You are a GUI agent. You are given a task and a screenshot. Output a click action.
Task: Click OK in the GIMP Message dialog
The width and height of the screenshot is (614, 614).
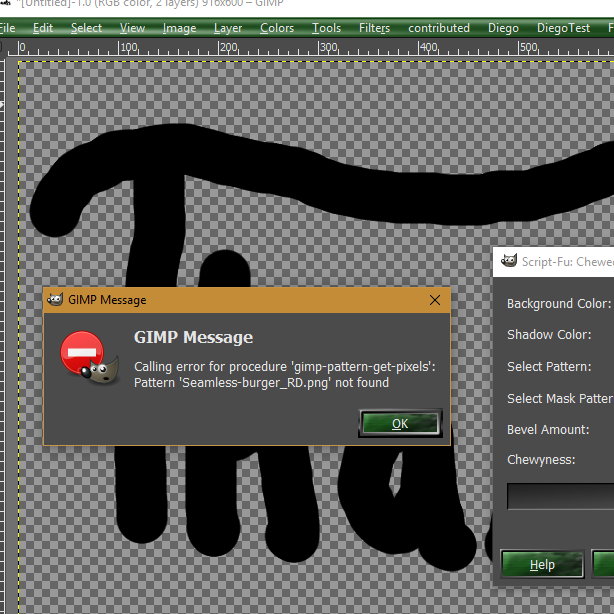pyautogui.click(x=400, y=424)
